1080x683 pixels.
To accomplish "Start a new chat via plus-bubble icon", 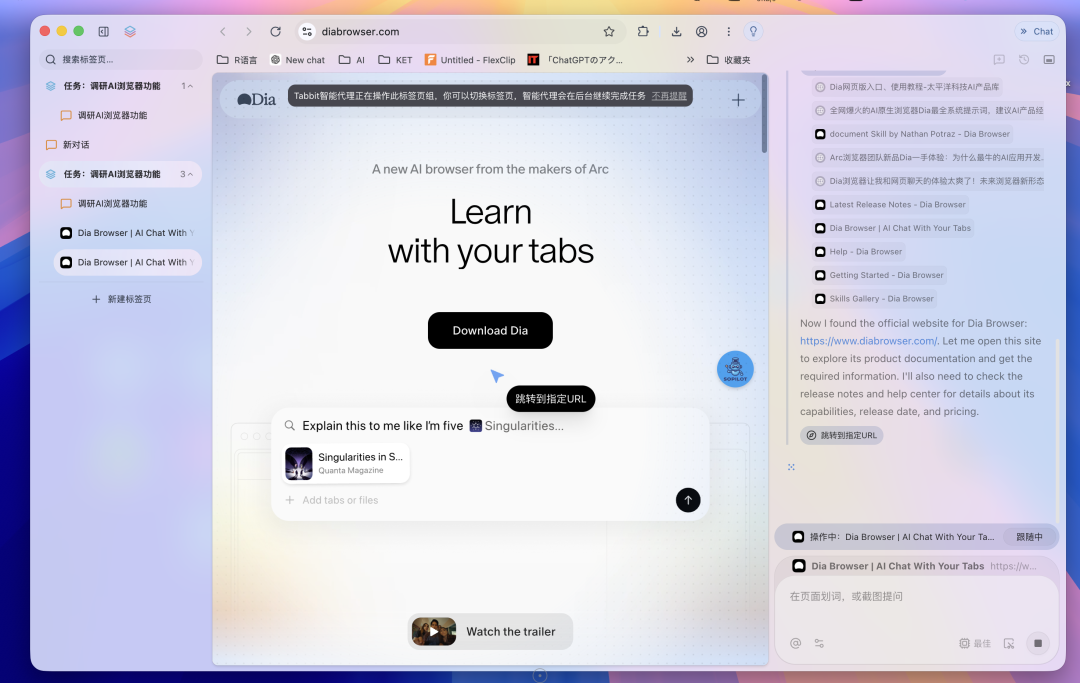I will [999, 60].
